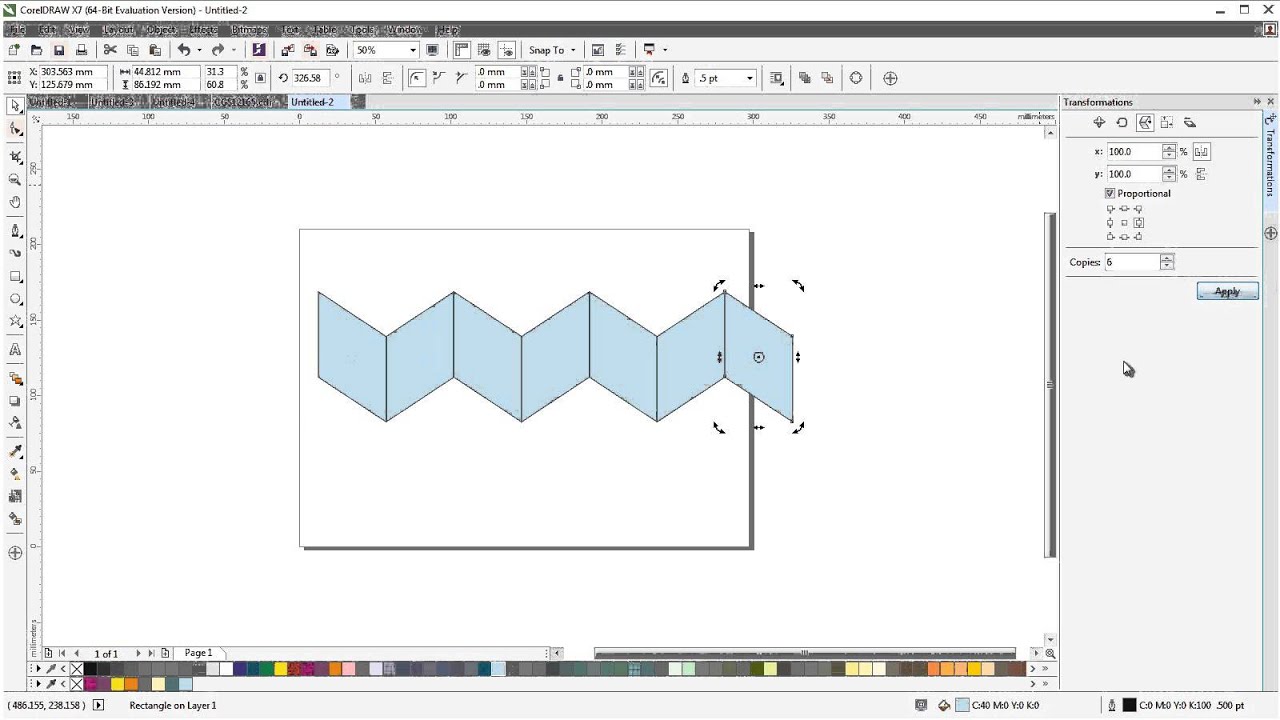The image size is (1280, 720).
Task: Toggle the lock ratio button
Action: 261,78
